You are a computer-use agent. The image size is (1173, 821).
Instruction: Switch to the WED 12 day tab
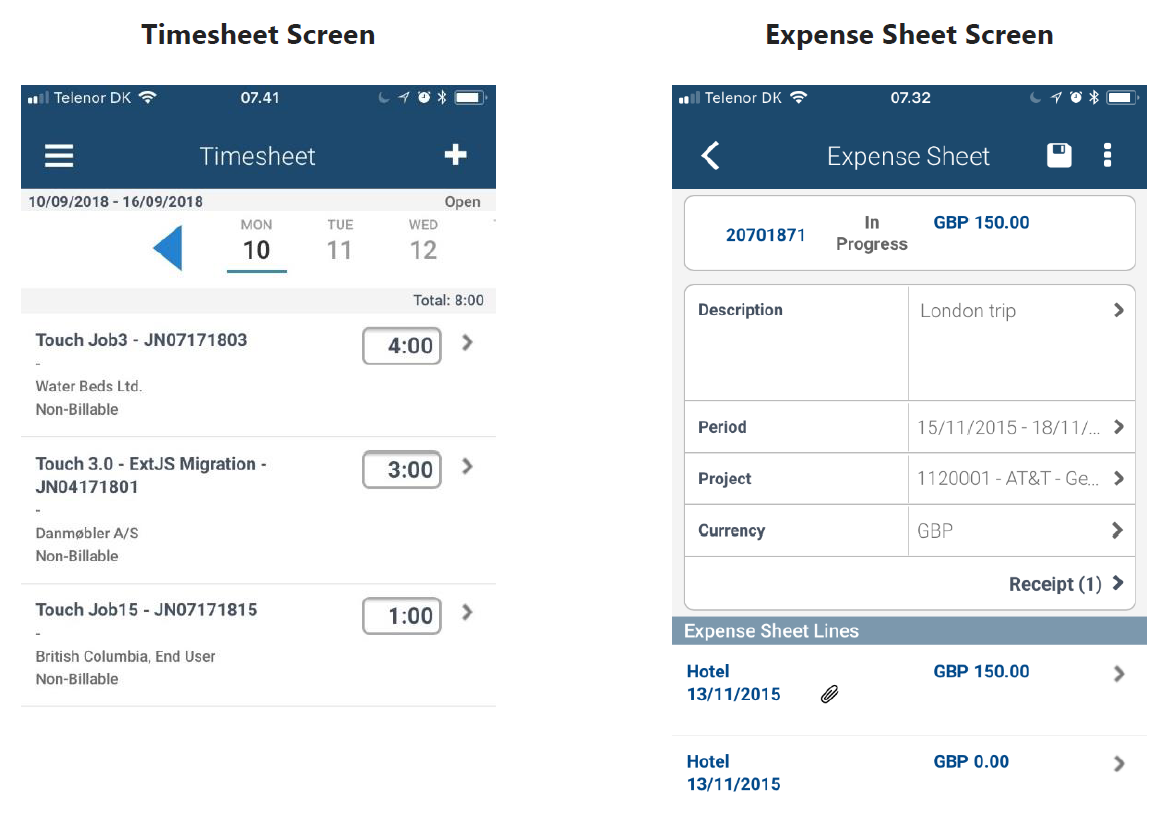coord(423,242)
